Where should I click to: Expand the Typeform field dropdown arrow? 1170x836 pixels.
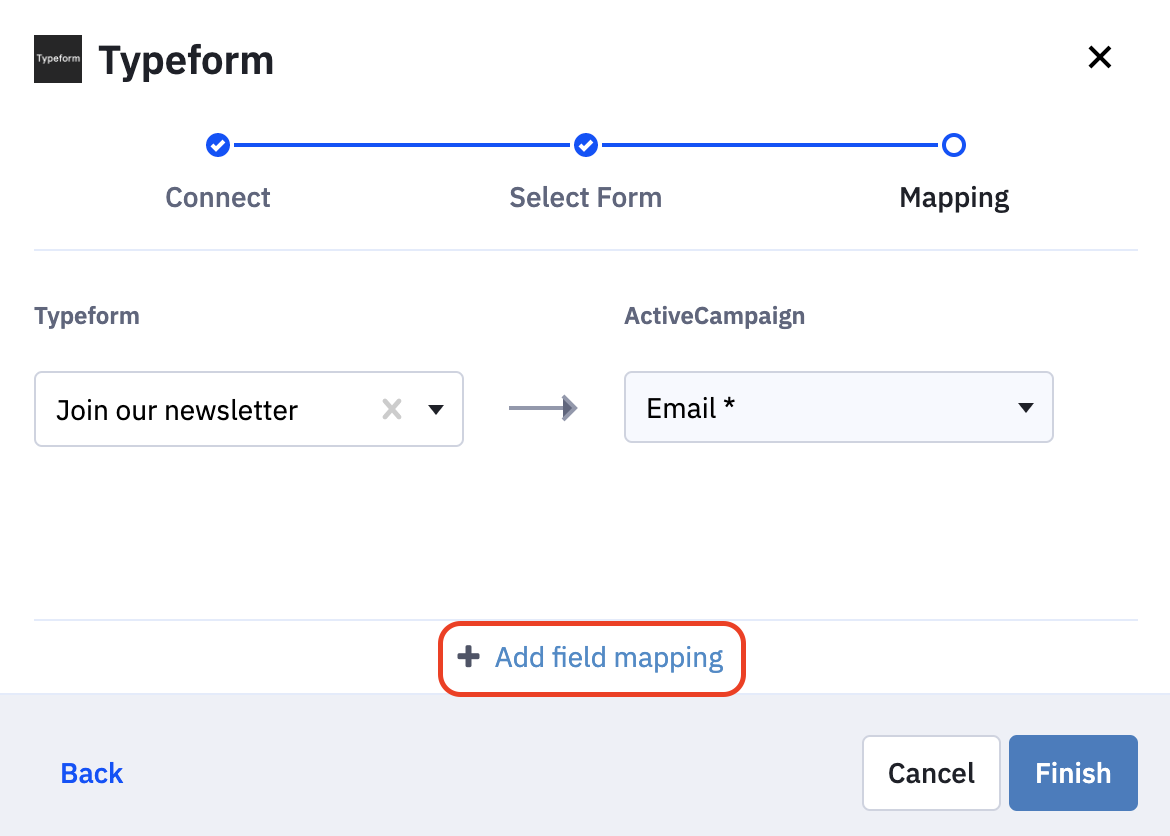click(x=436, y=409)
